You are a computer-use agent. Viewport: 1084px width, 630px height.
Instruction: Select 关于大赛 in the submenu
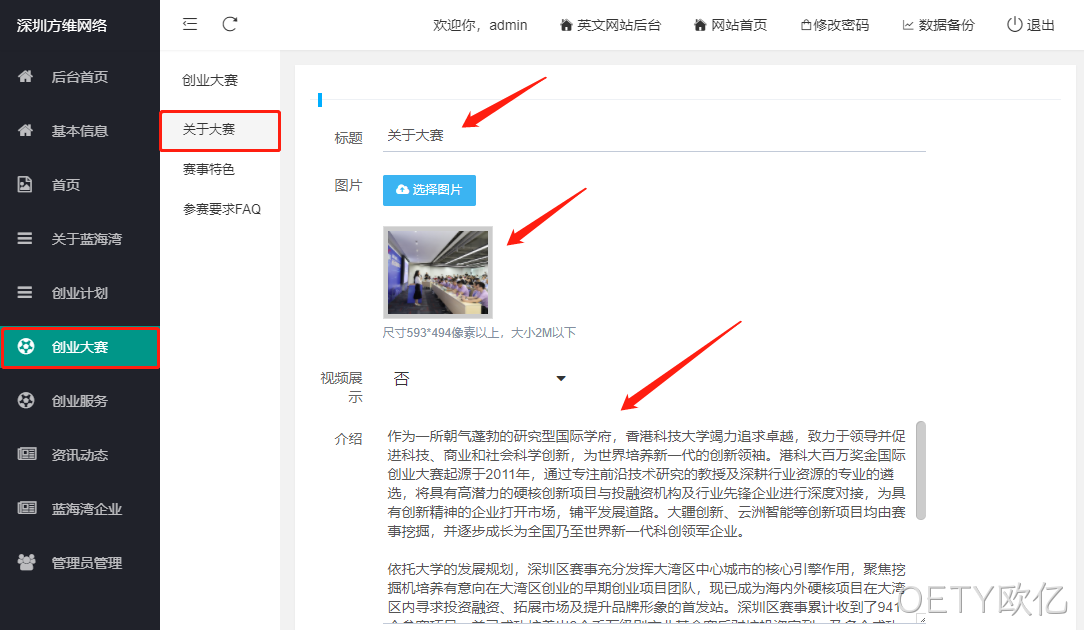[220, 130]
